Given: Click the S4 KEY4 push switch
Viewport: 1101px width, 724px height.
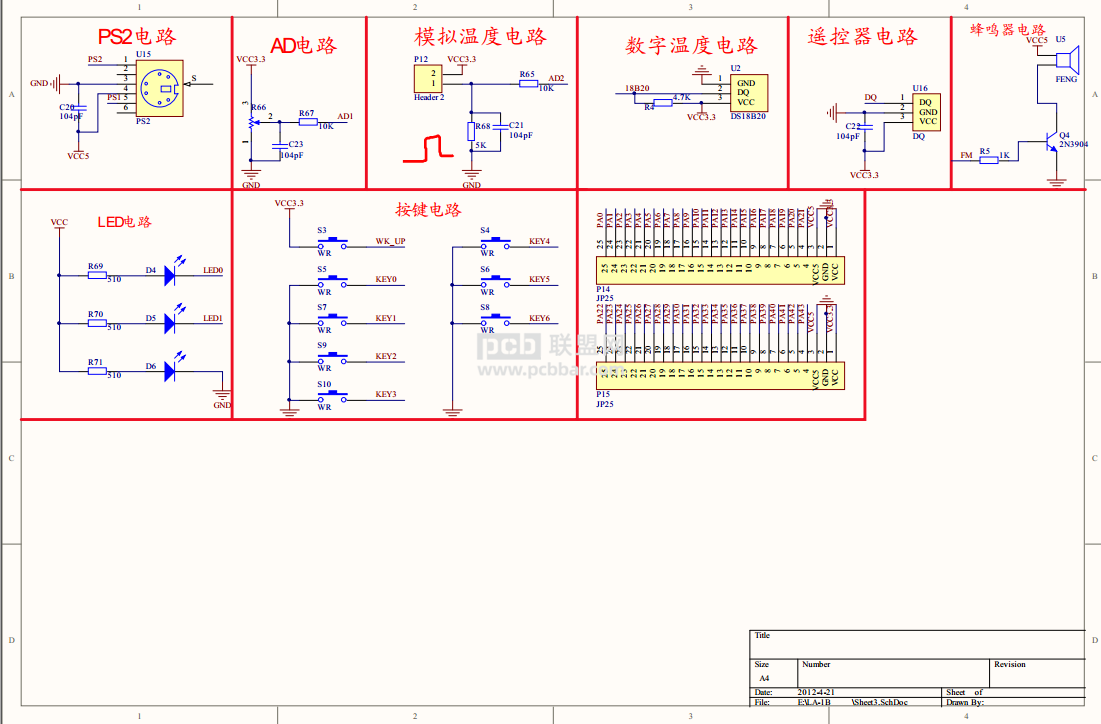Looking at the screenshot, I should [495, 242].
